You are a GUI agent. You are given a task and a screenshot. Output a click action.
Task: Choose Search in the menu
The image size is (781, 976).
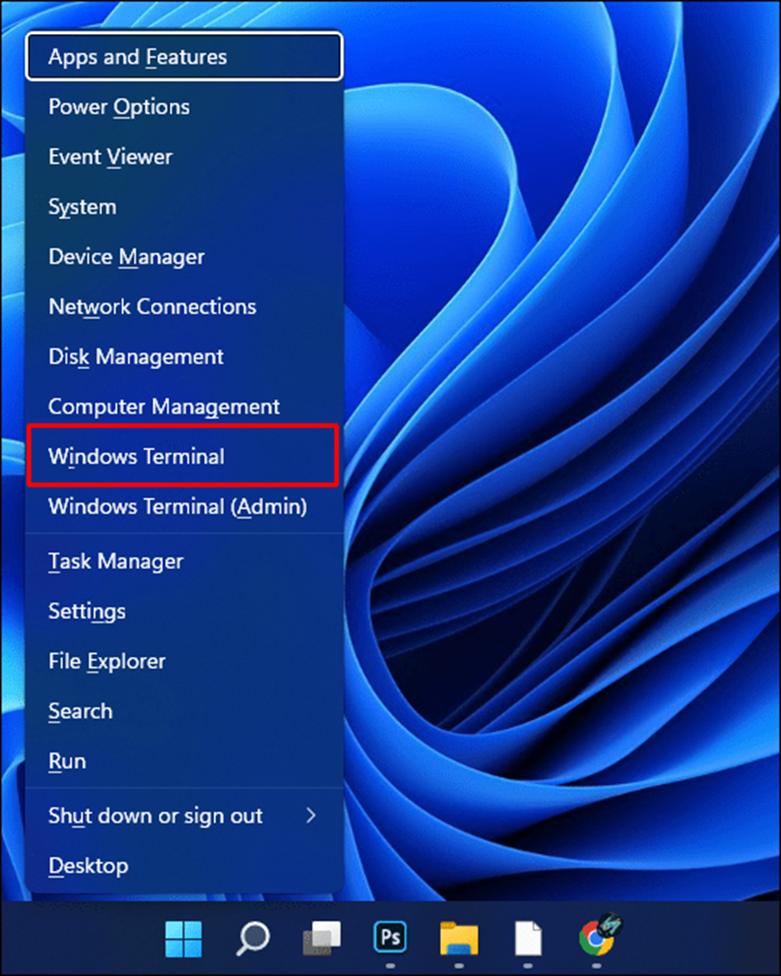click(x=184, y=711)
